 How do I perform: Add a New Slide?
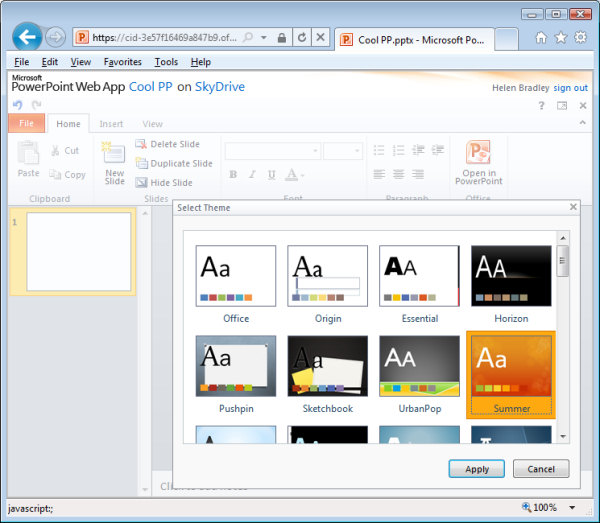(x=114, y=163)
